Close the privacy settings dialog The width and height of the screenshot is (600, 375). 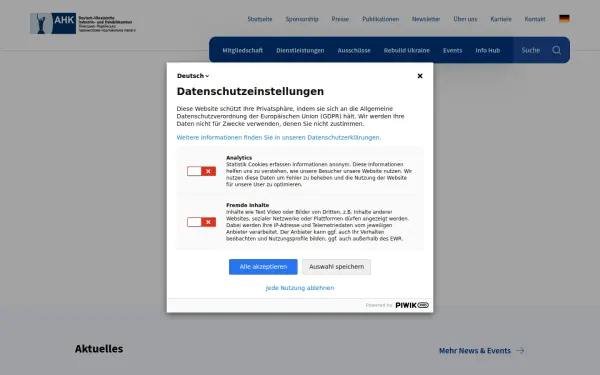(x=420, y=76)
